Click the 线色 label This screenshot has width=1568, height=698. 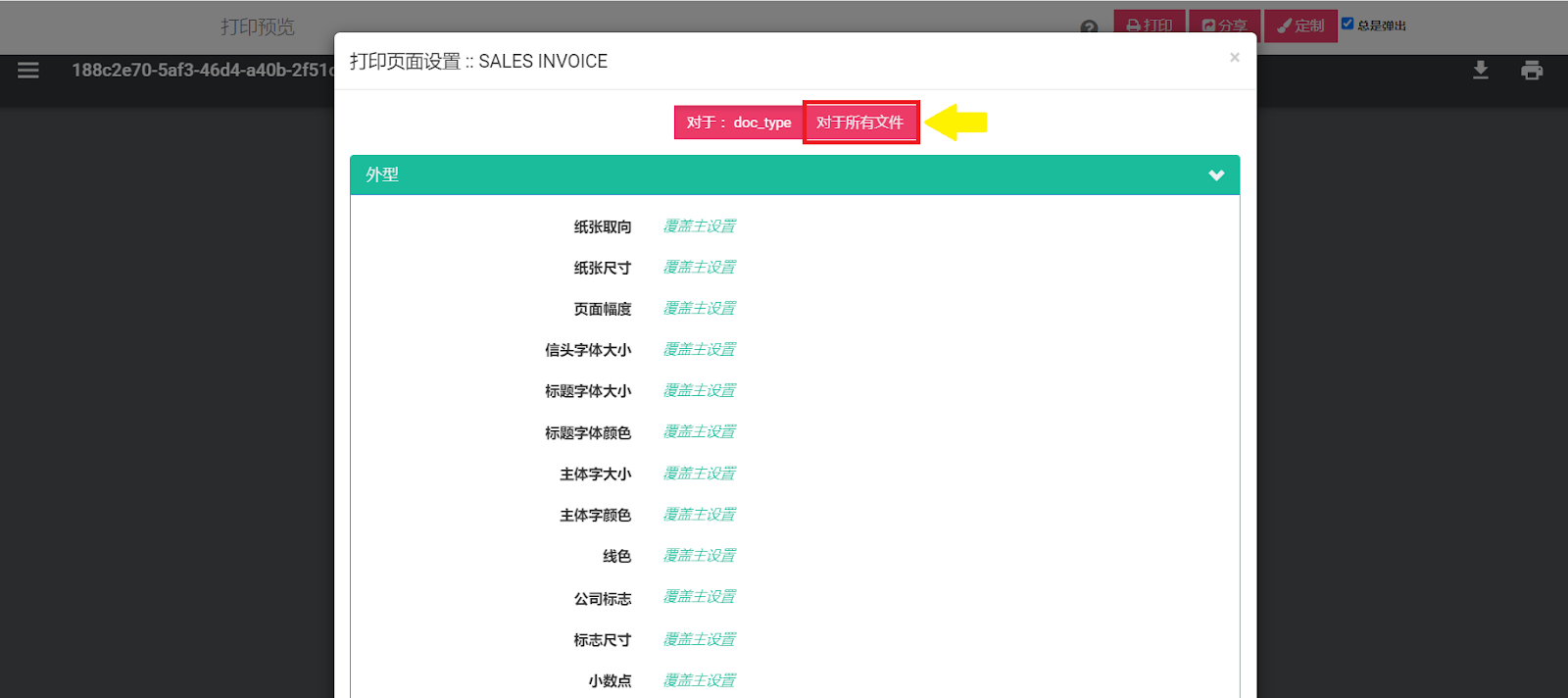tap(616, 556)
